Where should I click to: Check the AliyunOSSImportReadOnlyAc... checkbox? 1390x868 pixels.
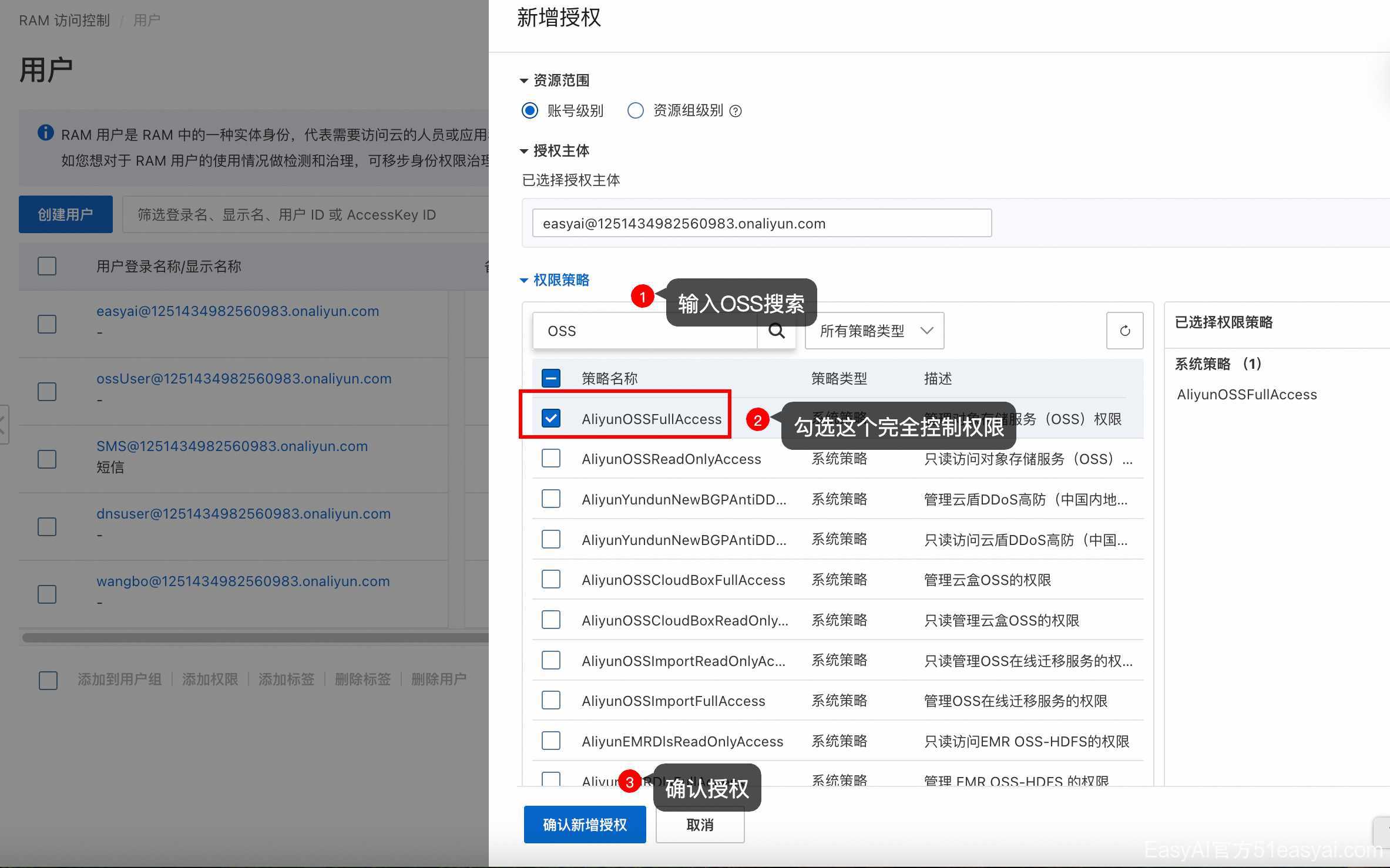[550, 661]
